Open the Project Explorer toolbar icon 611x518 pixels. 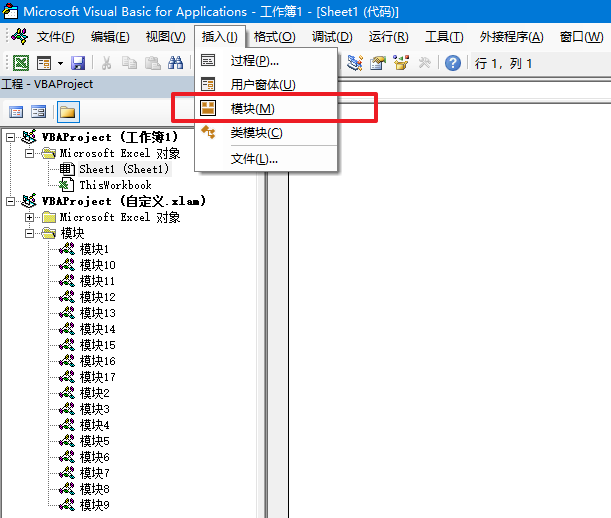(x=355, y=63)
